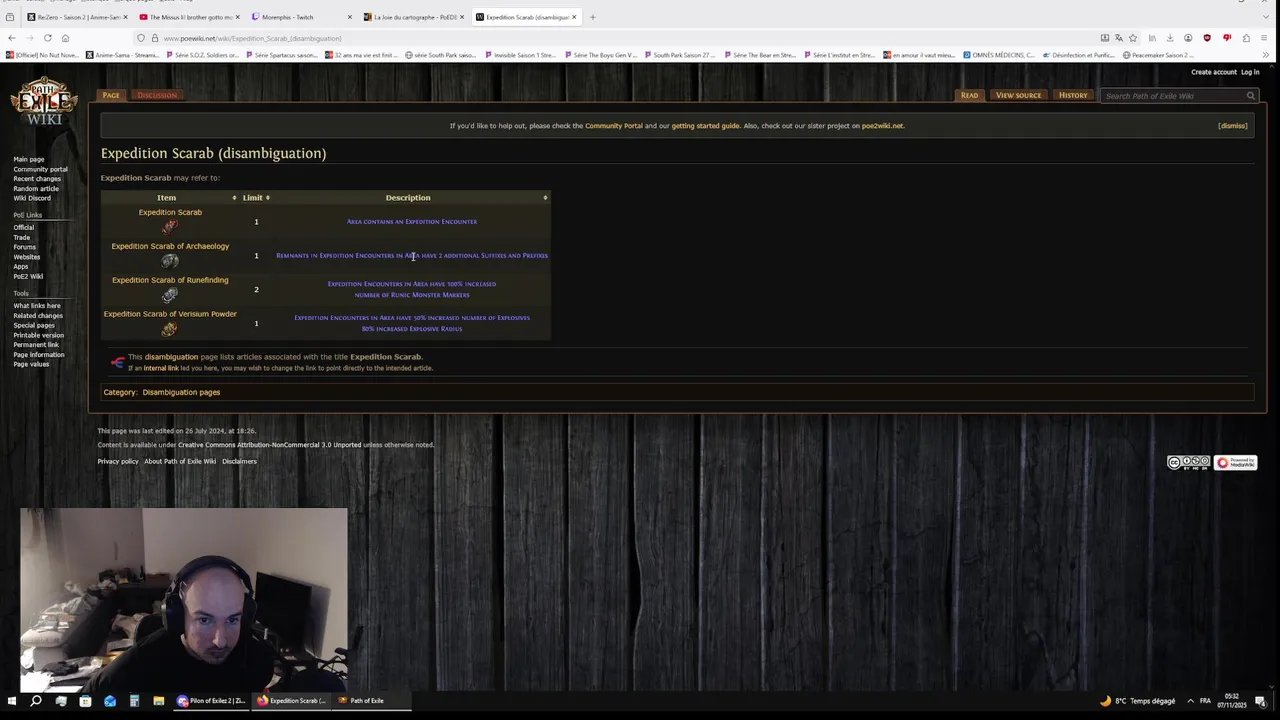This screenshot has width=1280, height=720.
Task: Open the browser library icon
Action: pos(1152,38)
